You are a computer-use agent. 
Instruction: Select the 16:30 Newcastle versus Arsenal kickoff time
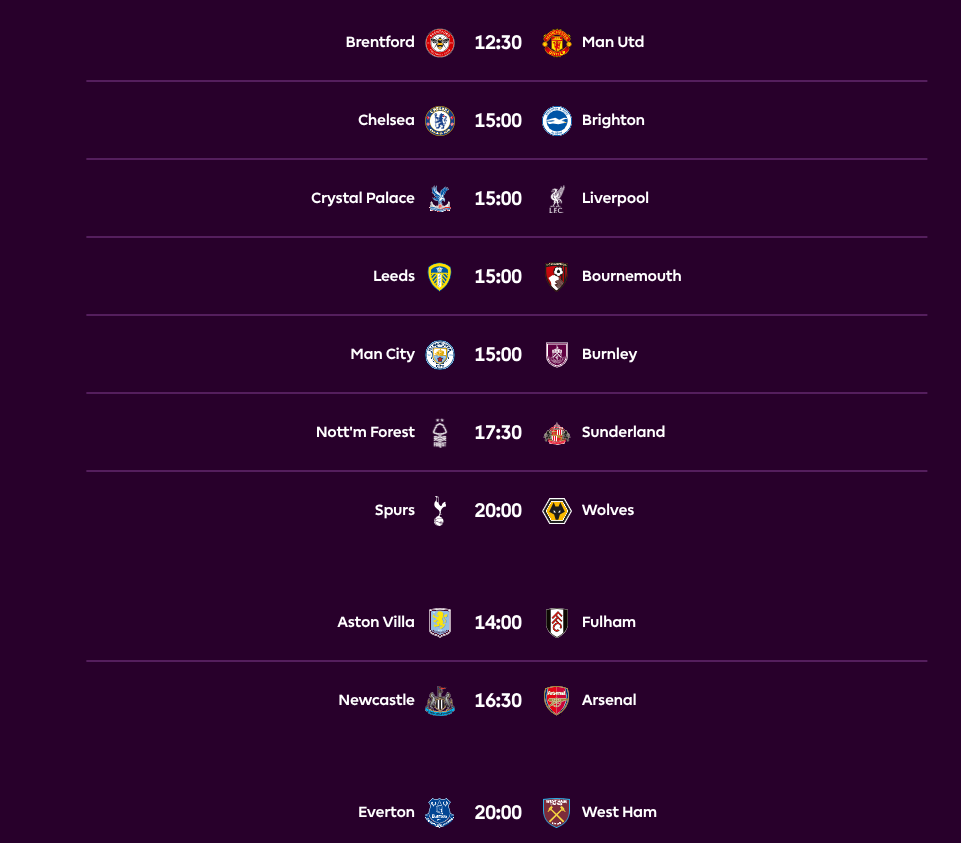[x=498, y=700]
